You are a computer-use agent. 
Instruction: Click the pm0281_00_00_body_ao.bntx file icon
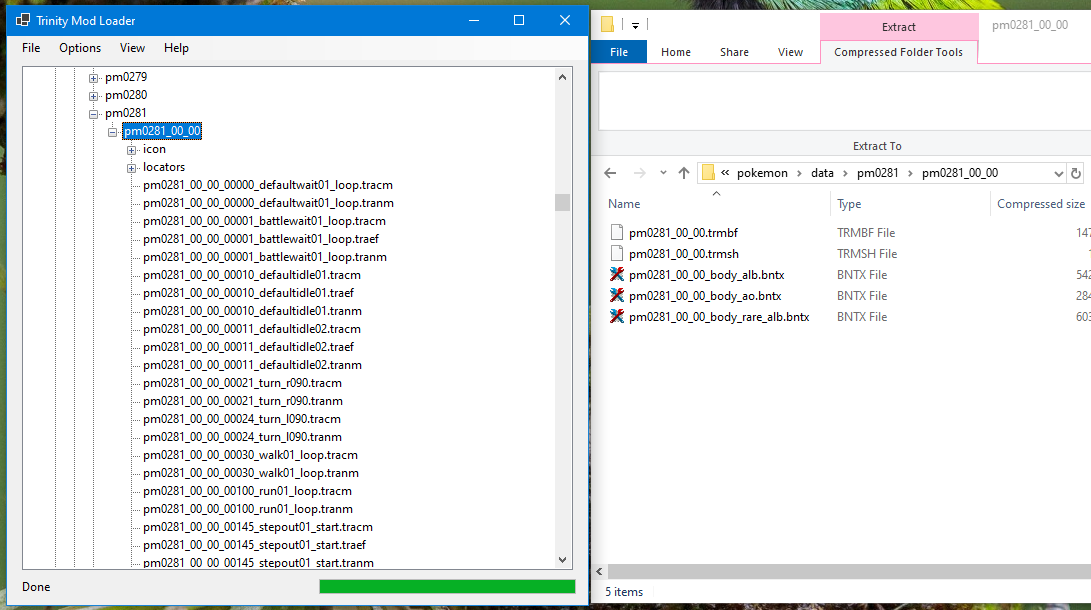pos(616,296)
